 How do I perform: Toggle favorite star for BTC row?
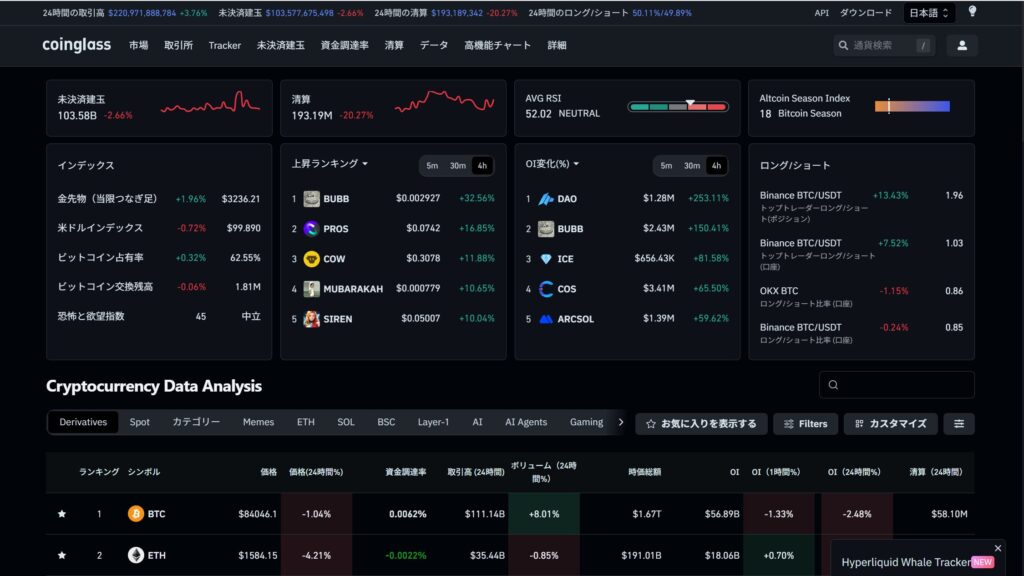[x=62, y=514]
